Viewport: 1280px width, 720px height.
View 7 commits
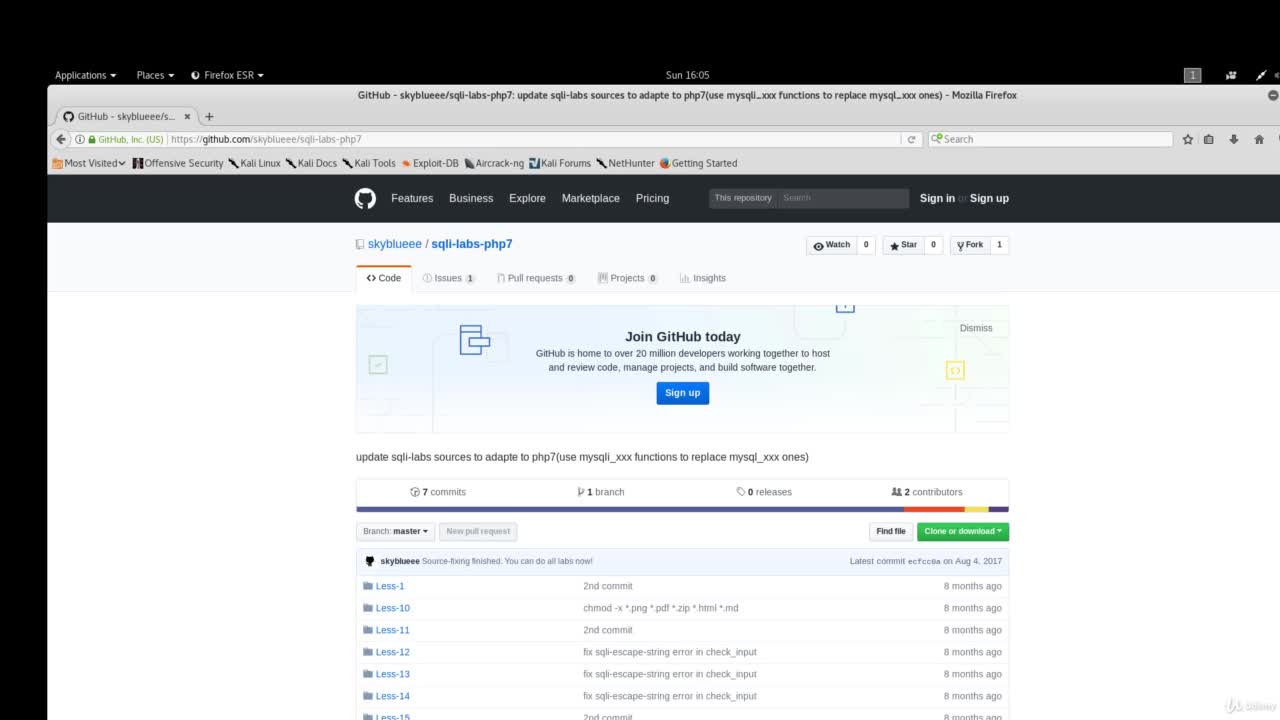coord(438,492)
